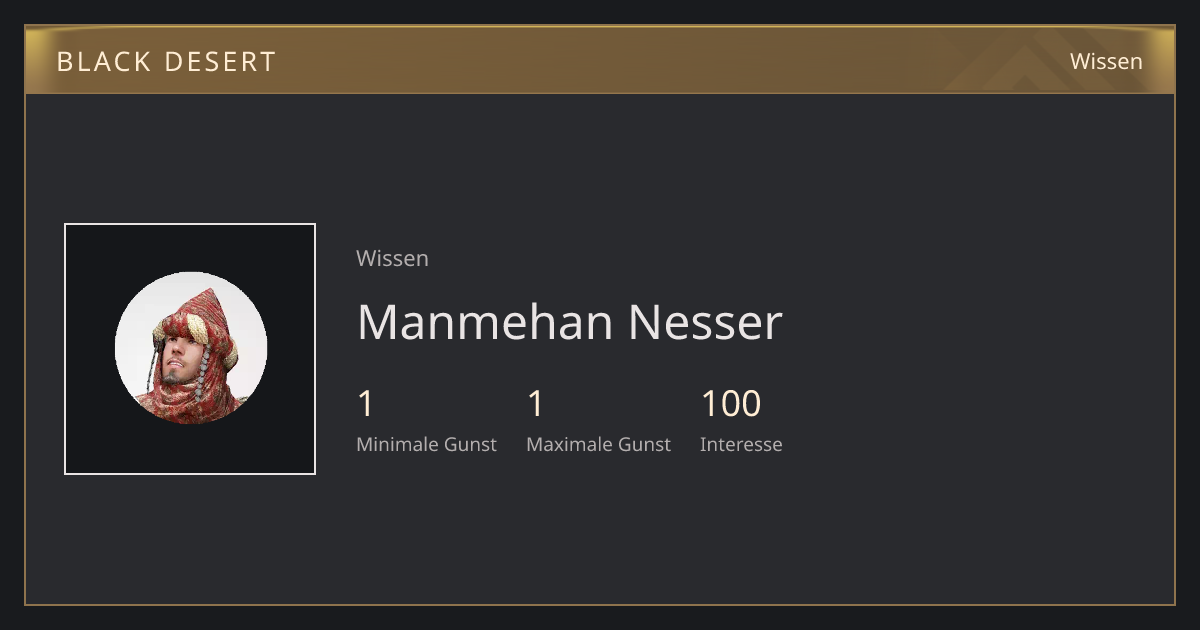Click the Wissen label above name
The image size is (1200, 630).
[392, 258]
